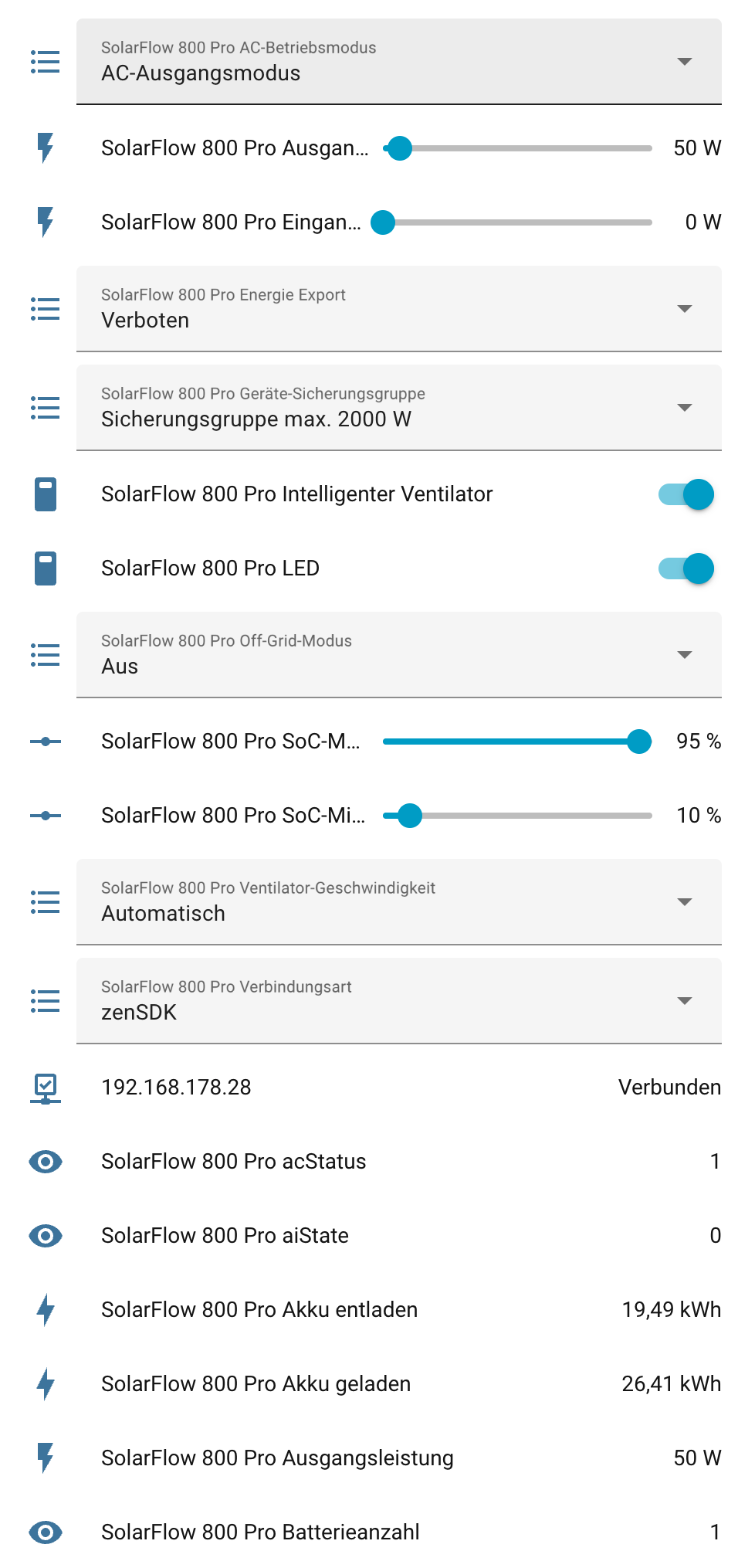The width and height of the screenshot is (738, 1568).
Task: Click the Geräte-Sicherungsgruppe selection field
Action: [x=399, y=408]
